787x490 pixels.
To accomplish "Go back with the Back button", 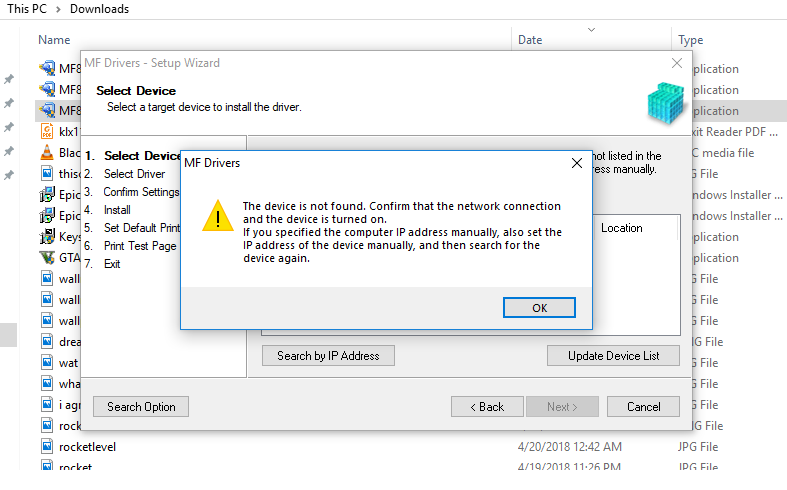I will coord(487,407).
